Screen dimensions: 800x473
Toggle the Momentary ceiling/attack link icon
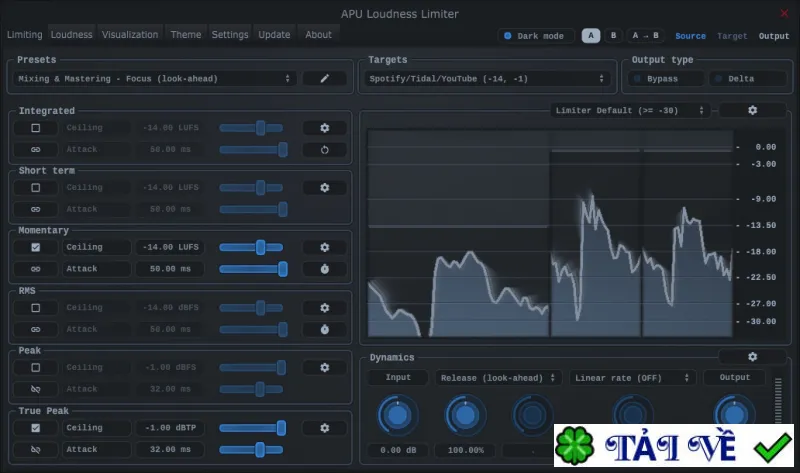[x=35, y=269]
